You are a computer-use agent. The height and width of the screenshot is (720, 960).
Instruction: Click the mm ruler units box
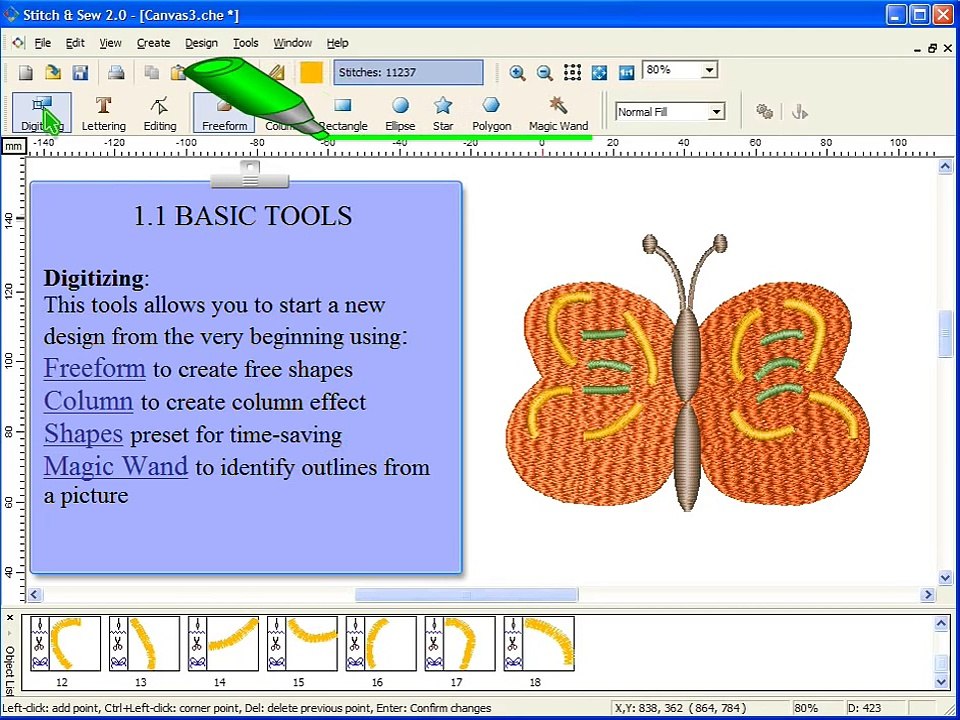[13, 146]
